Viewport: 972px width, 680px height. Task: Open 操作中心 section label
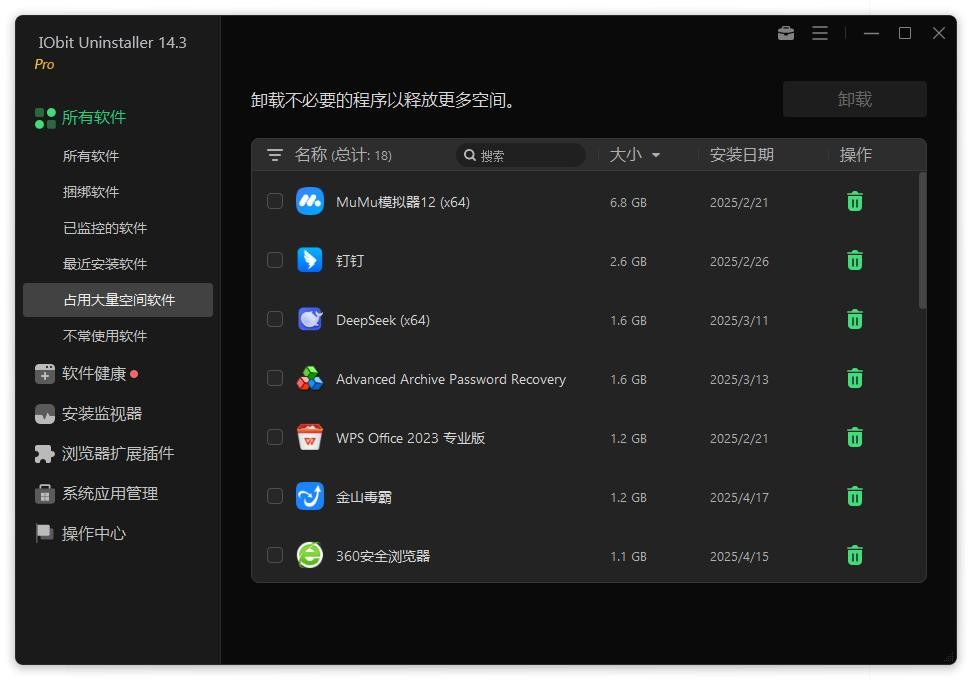[94, 534]
